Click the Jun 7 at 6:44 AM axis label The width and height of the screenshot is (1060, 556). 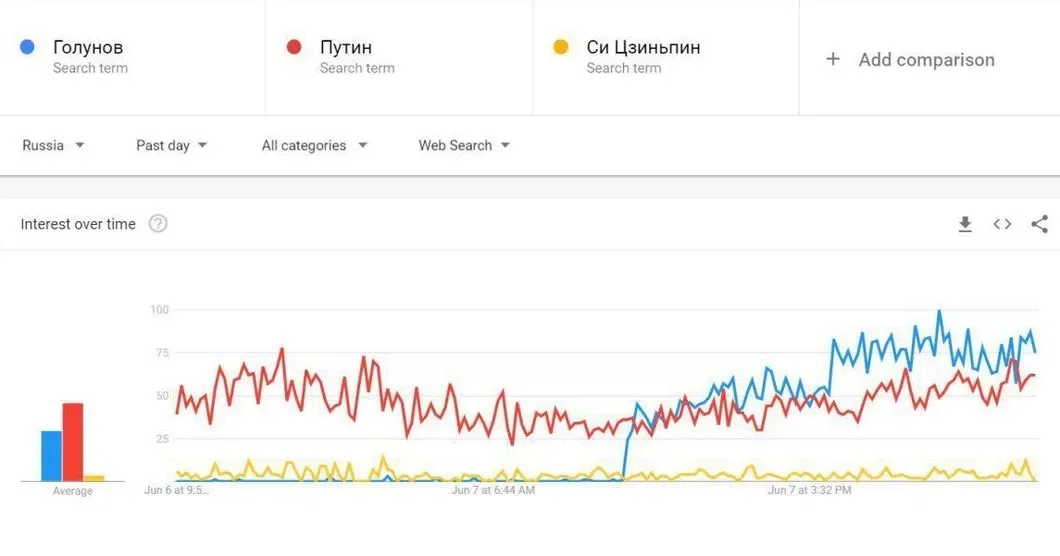pyautogui.click(x=493, y=490)
